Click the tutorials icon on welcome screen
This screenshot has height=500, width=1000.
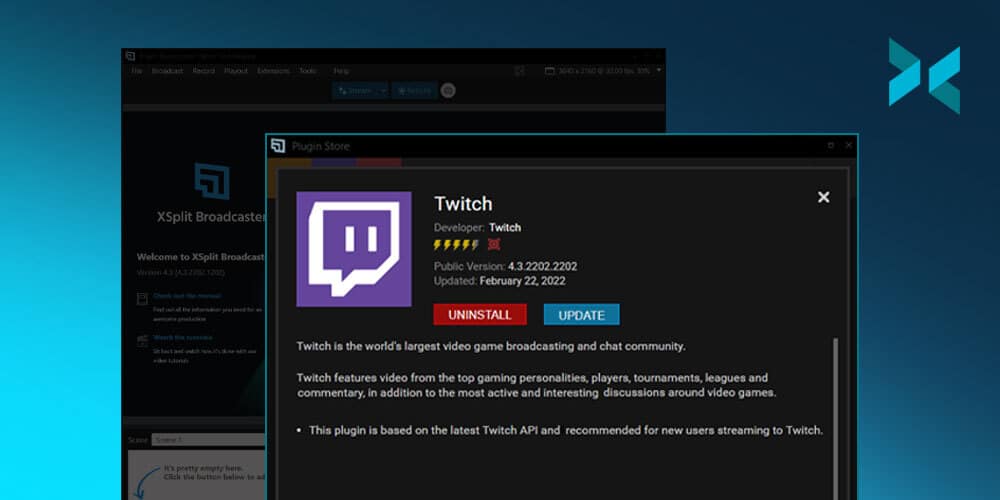[x=142, y=339]
